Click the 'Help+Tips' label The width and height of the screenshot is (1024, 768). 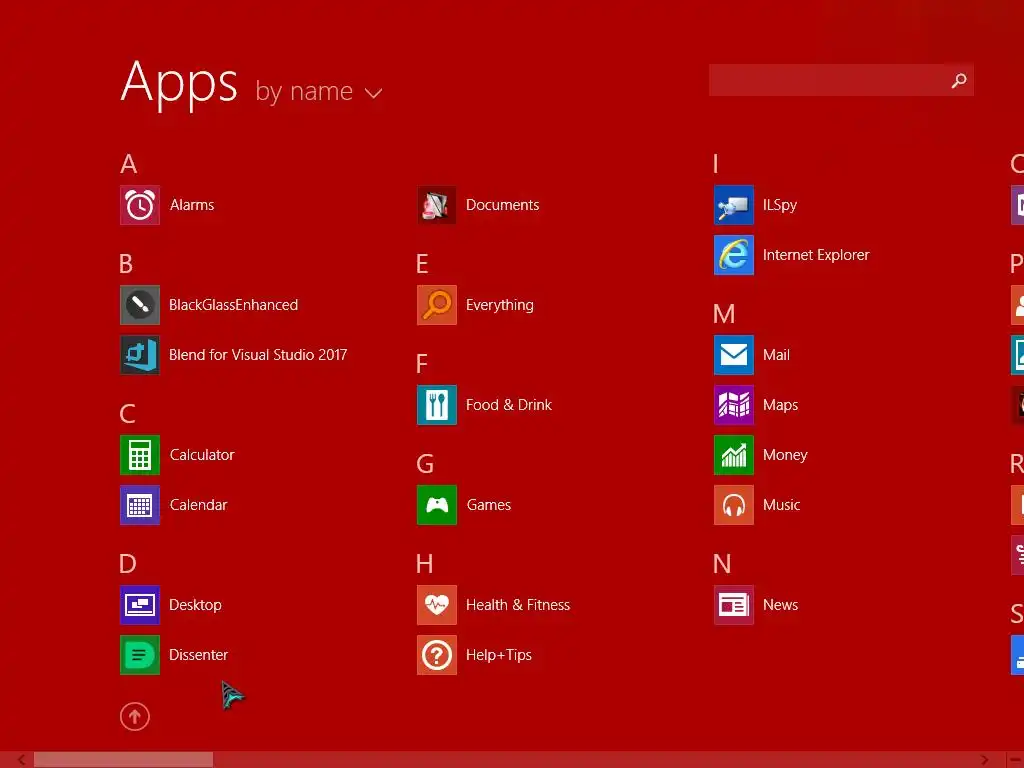[499, 655]
